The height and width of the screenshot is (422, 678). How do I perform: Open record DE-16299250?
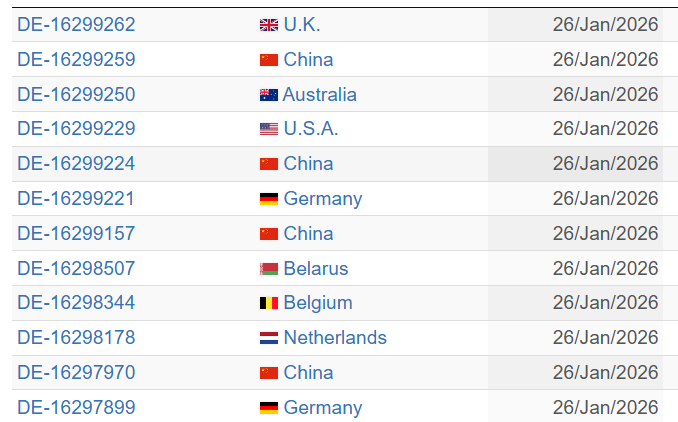76,95
